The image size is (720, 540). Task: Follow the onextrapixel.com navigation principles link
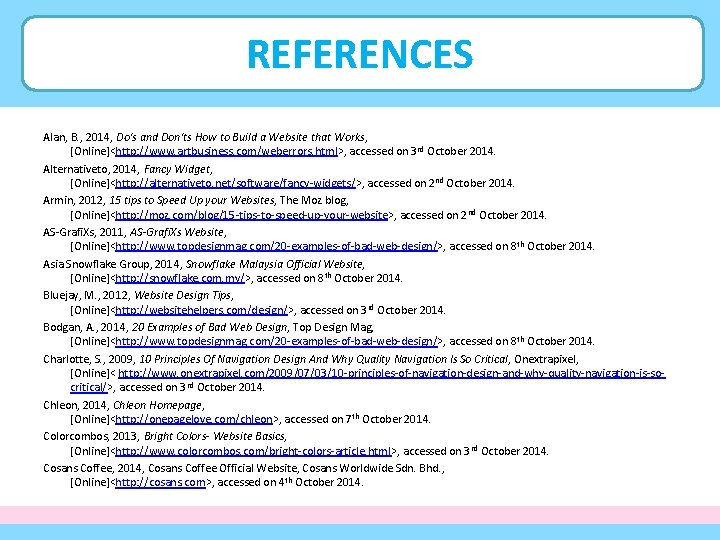click(x=391, y=373)
